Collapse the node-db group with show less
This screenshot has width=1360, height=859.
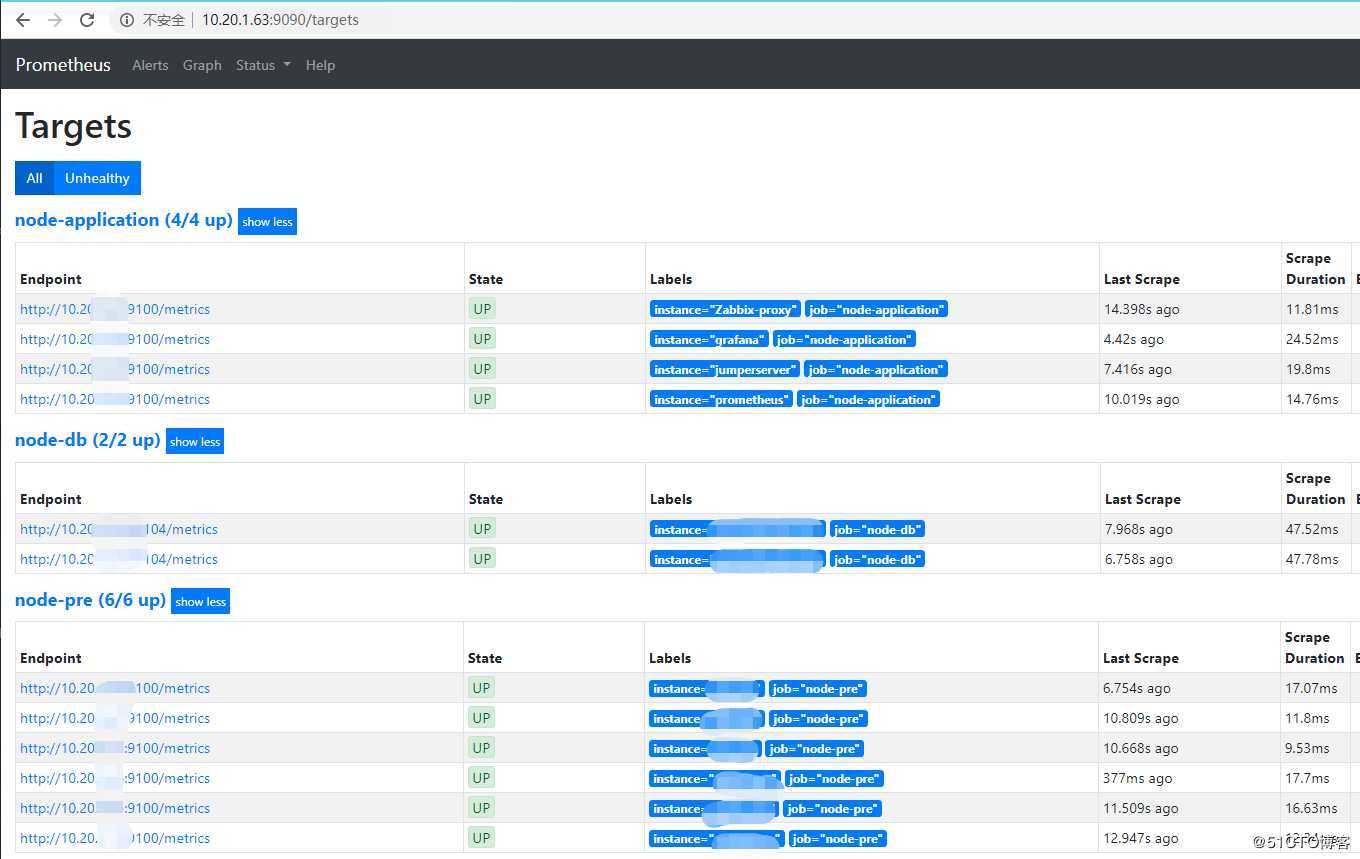pos(195,442)
